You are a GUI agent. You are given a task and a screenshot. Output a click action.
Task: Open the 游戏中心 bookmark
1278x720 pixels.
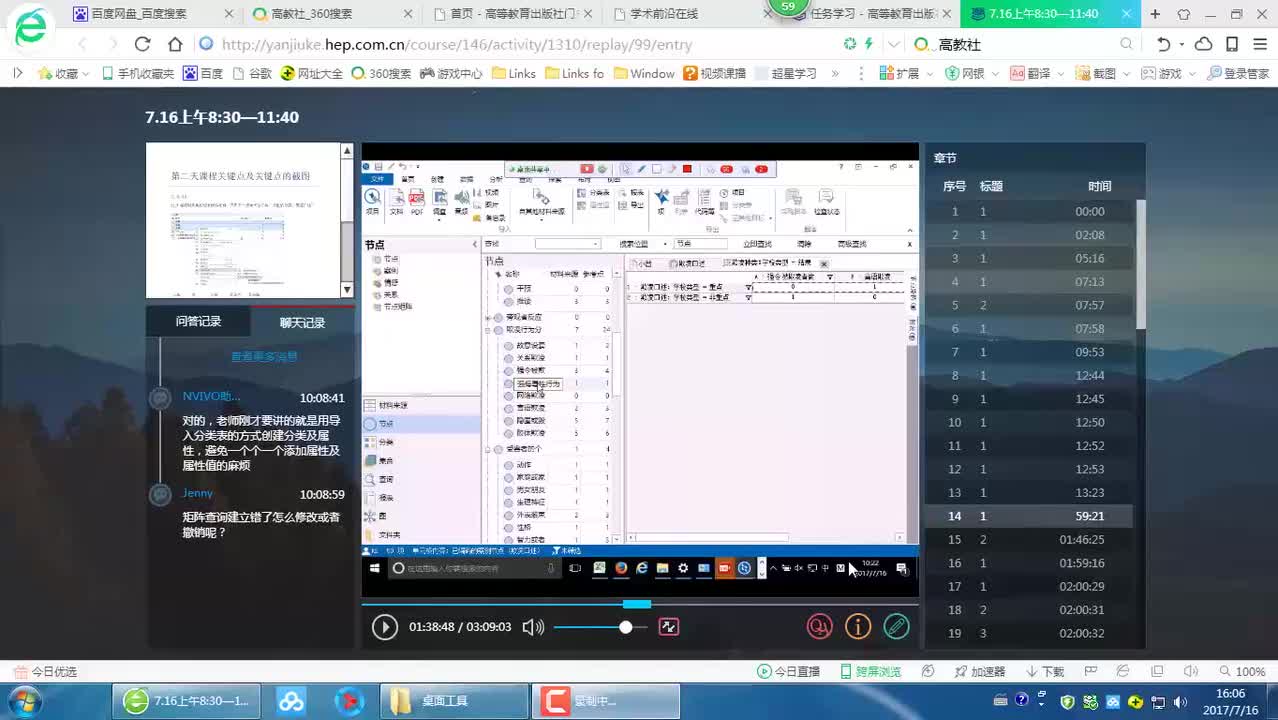451,73
